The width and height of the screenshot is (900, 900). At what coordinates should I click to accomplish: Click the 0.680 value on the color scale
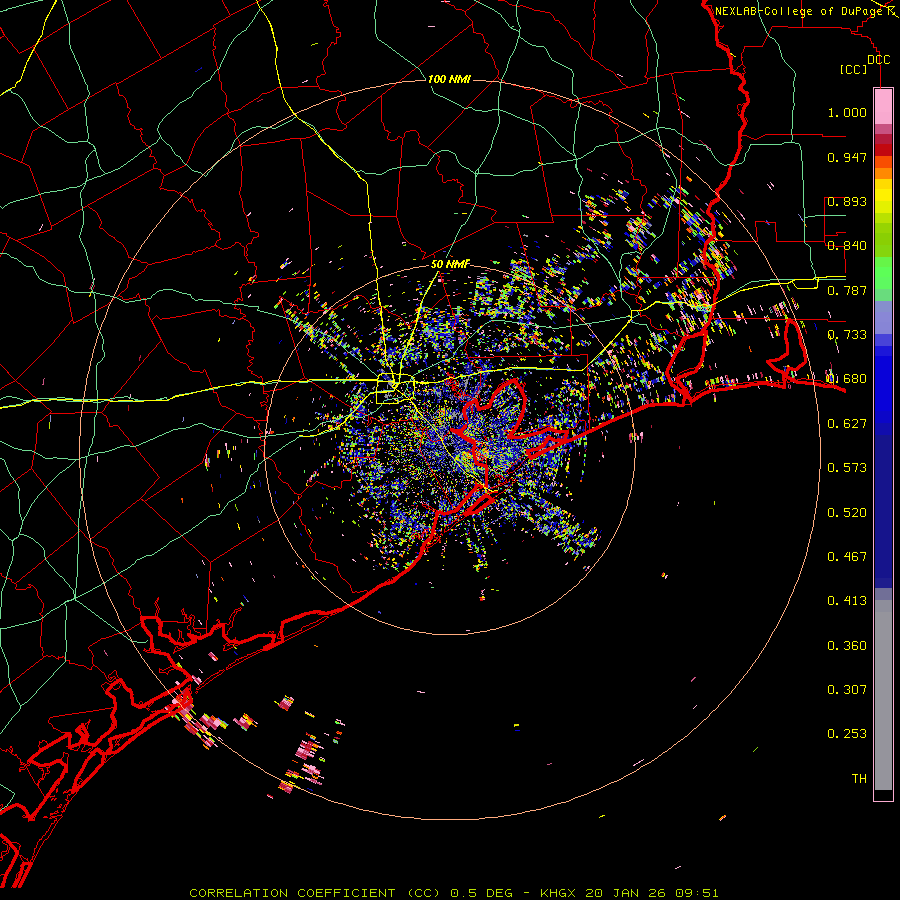[847, 379]
